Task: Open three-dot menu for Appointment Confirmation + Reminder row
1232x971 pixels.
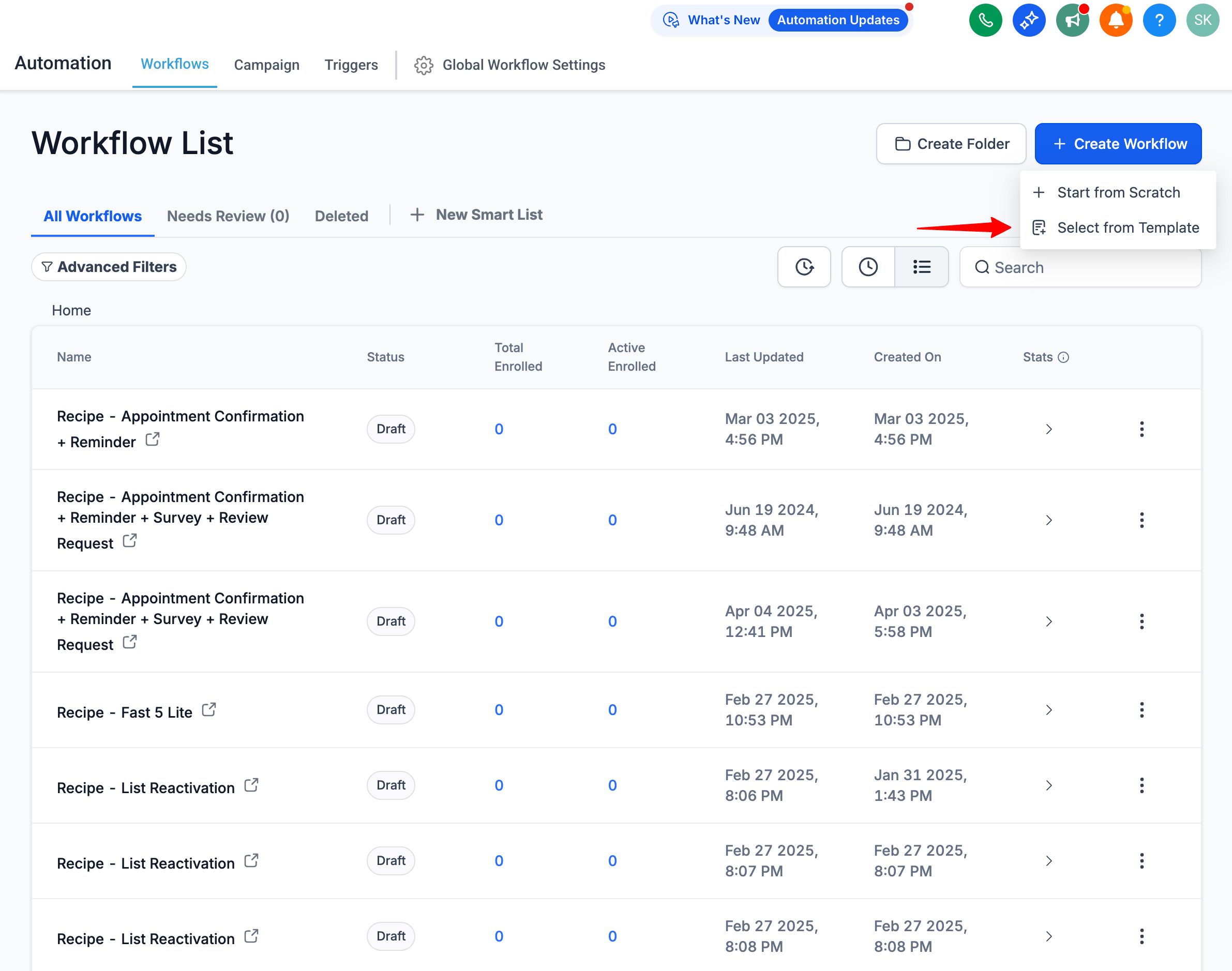Action: (1141, 429)
